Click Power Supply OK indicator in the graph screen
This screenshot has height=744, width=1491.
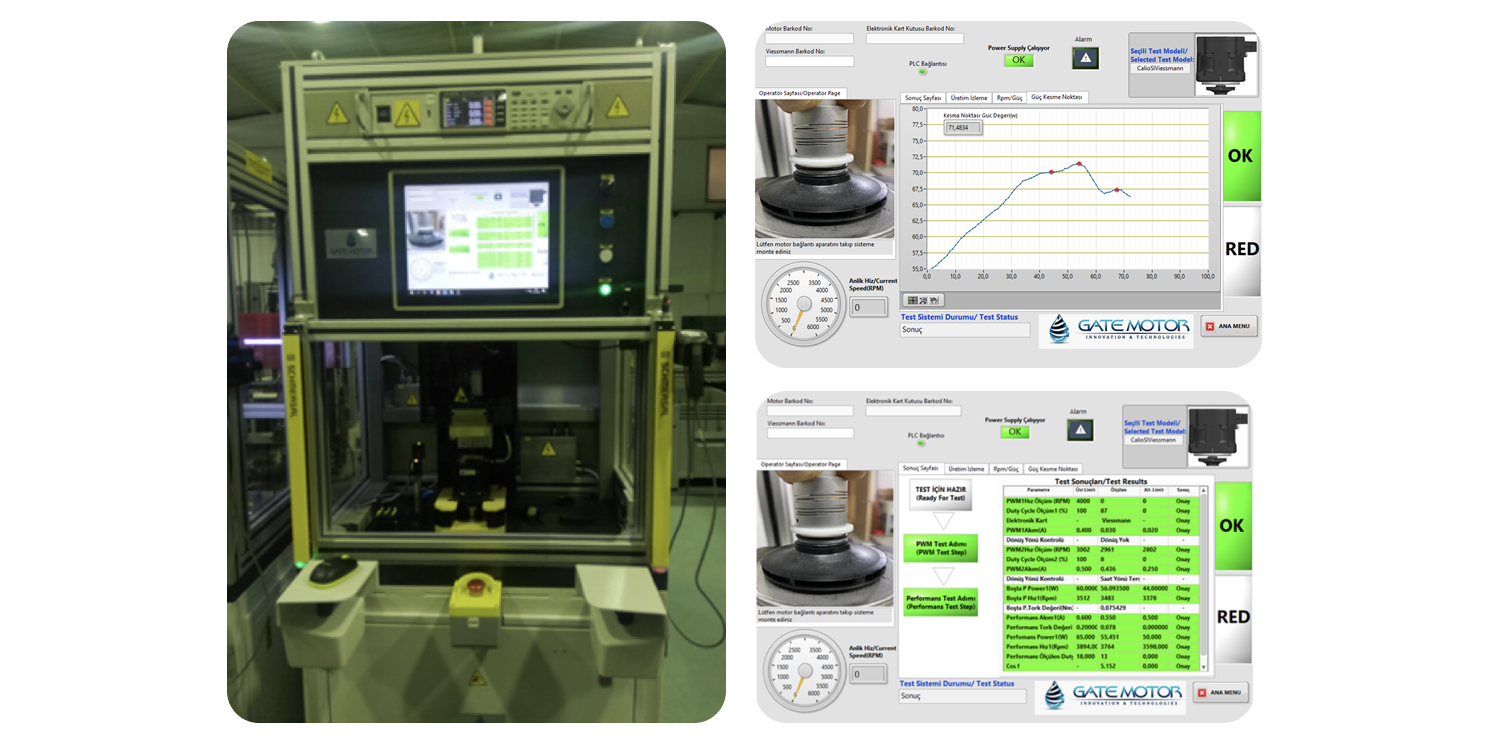click(1017, 60)
